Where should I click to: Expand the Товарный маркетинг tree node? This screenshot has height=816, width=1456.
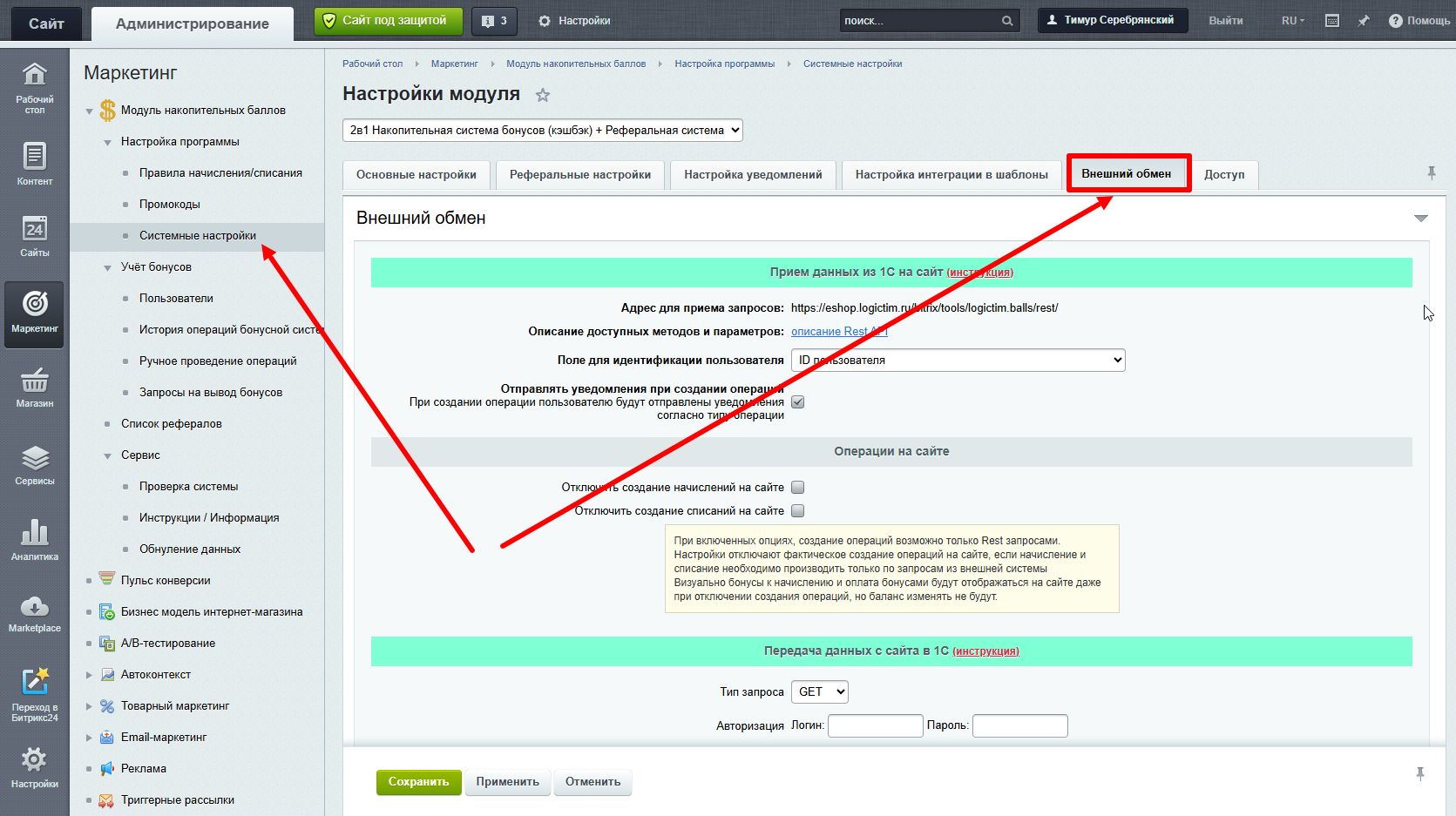[x=89, y=706]
